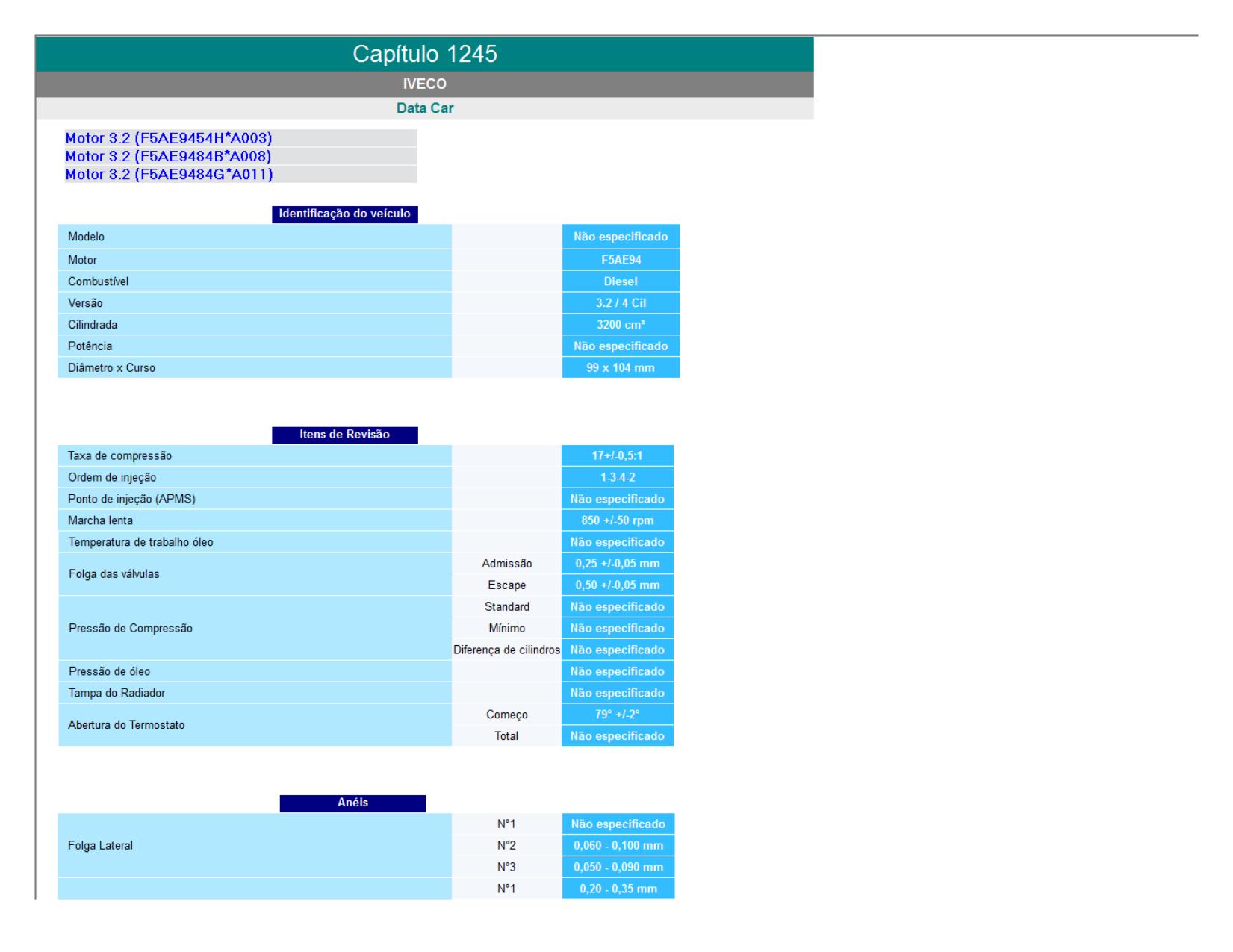Click 'Não especificado' value in the Modelo row

621,237
